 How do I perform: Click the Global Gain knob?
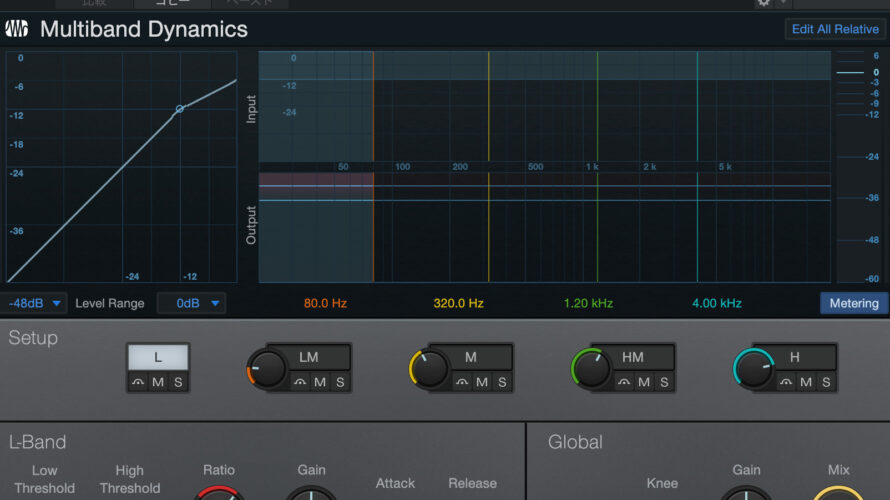(x=746, y=494)
